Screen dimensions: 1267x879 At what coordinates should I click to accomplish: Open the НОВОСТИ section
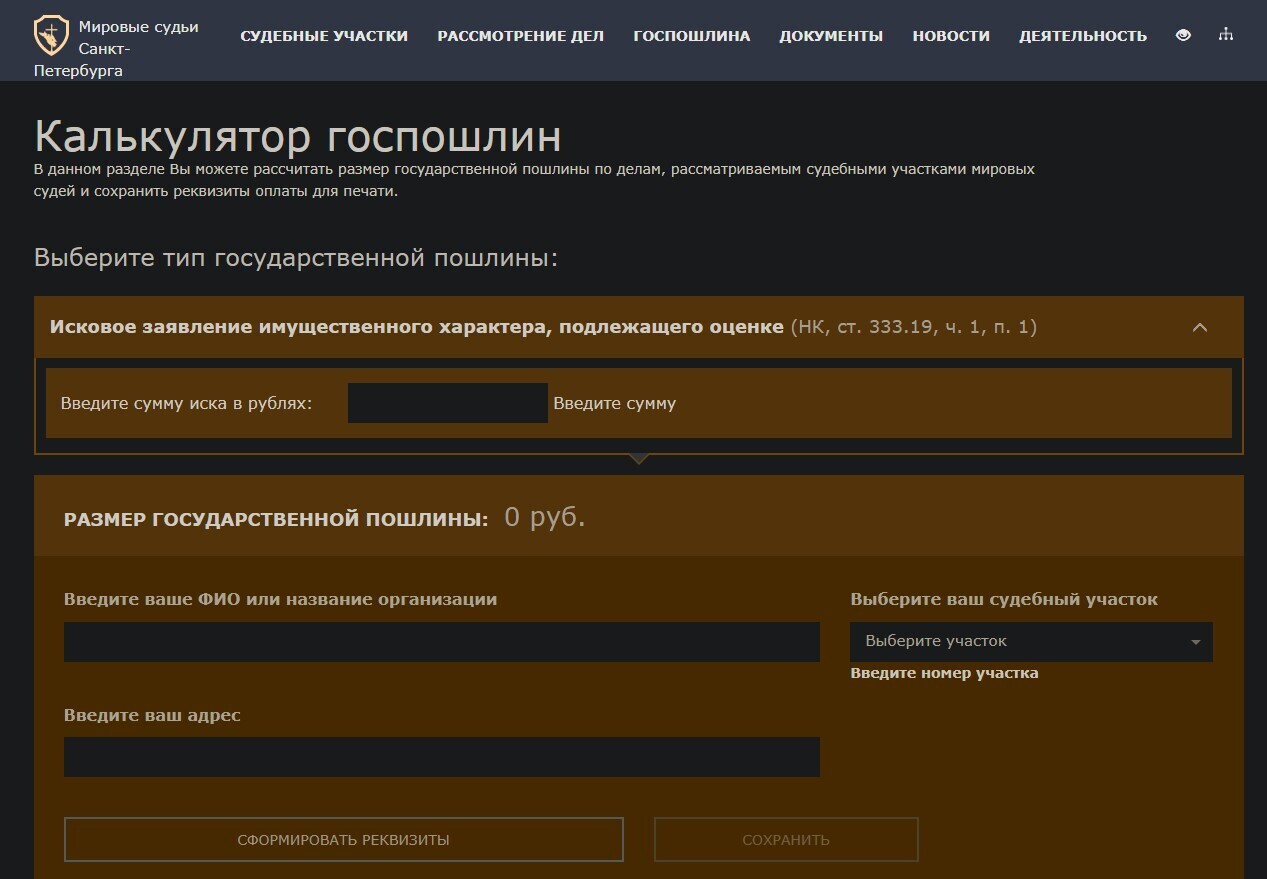(950, 36)
